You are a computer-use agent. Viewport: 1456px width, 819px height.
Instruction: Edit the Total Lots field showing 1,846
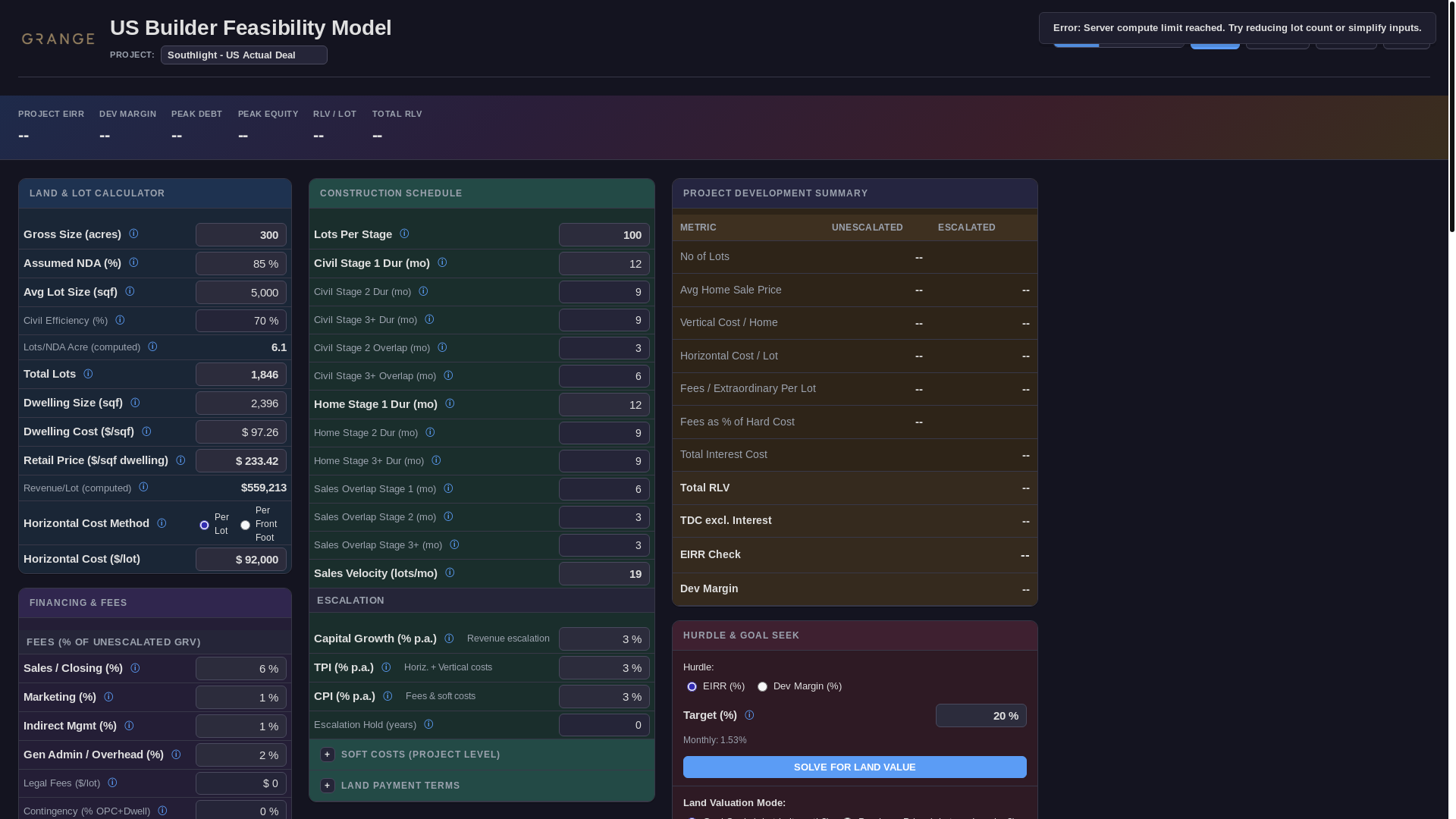(241, 375)
